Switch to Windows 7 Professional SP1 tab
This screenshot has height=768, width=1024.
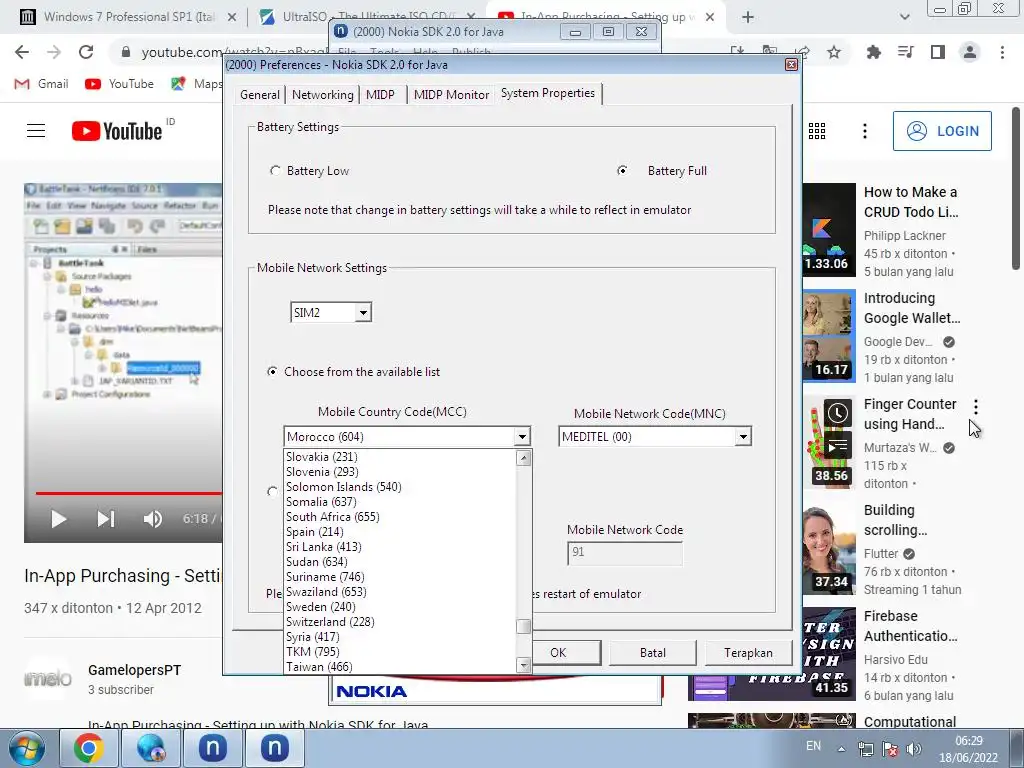(127, 17)
